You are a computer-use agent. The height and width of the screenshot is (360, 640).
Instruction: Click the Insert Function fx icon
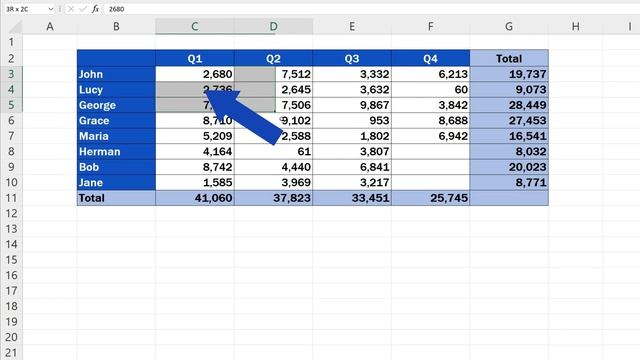point(95,9)
